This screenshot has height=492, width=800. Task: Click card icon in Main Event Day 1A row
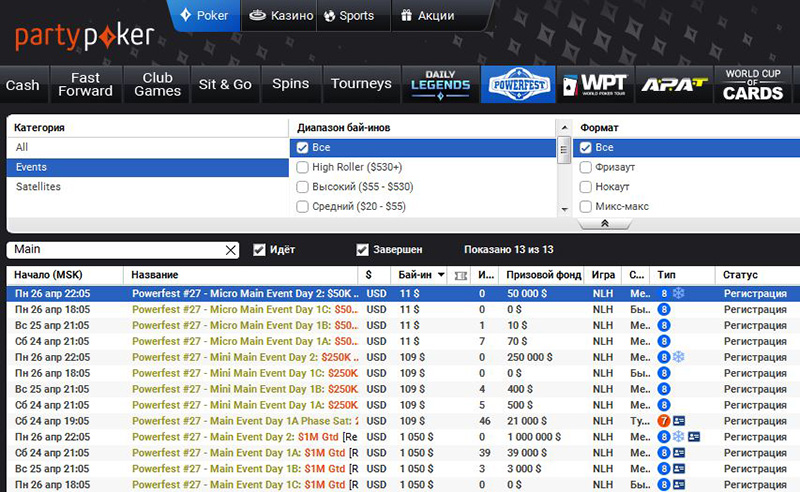pos(679,453)
